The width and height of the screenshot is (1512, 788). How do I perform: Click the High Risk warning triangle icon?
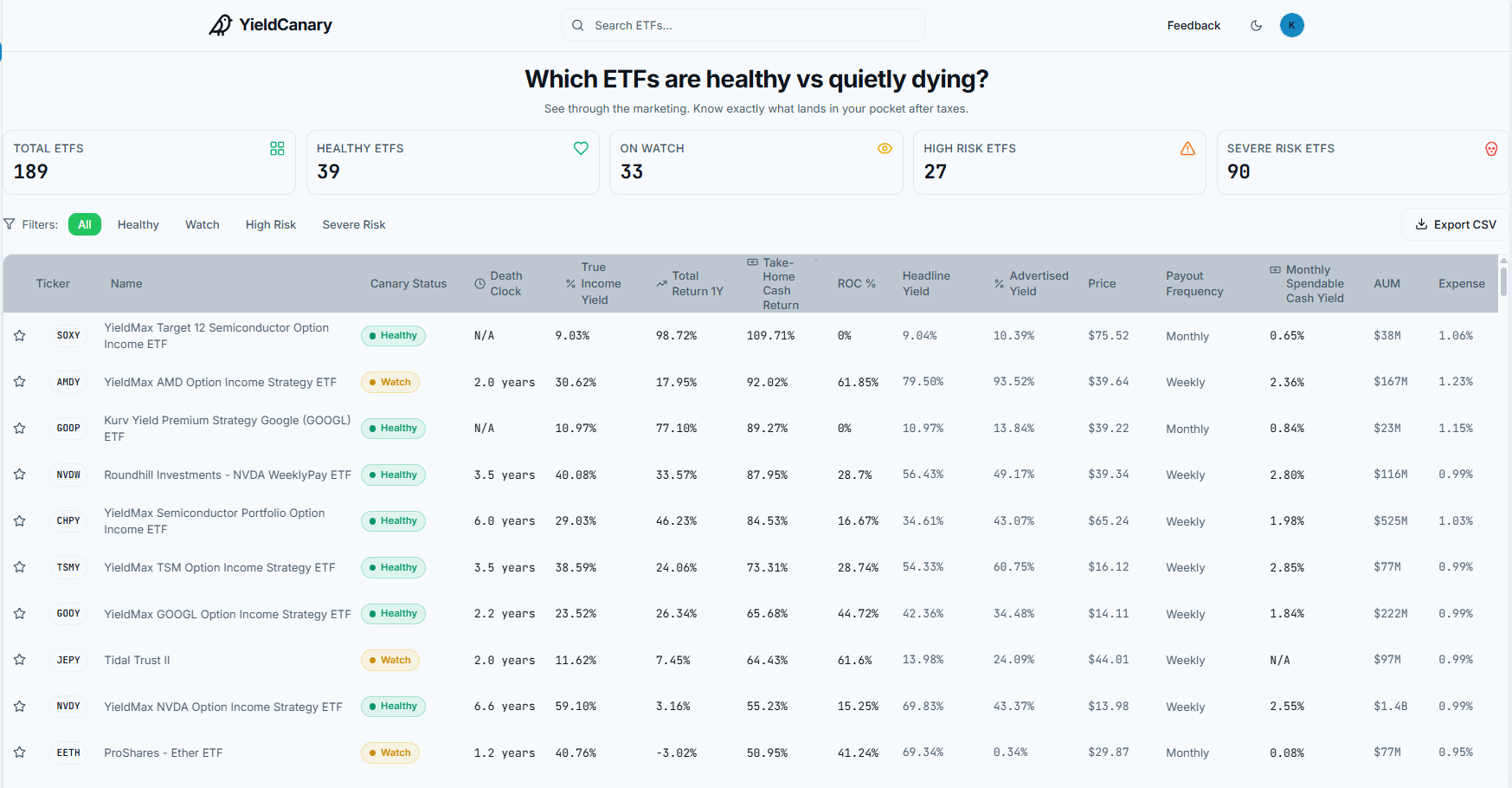pyautogui.click(x=1187, y=148)
